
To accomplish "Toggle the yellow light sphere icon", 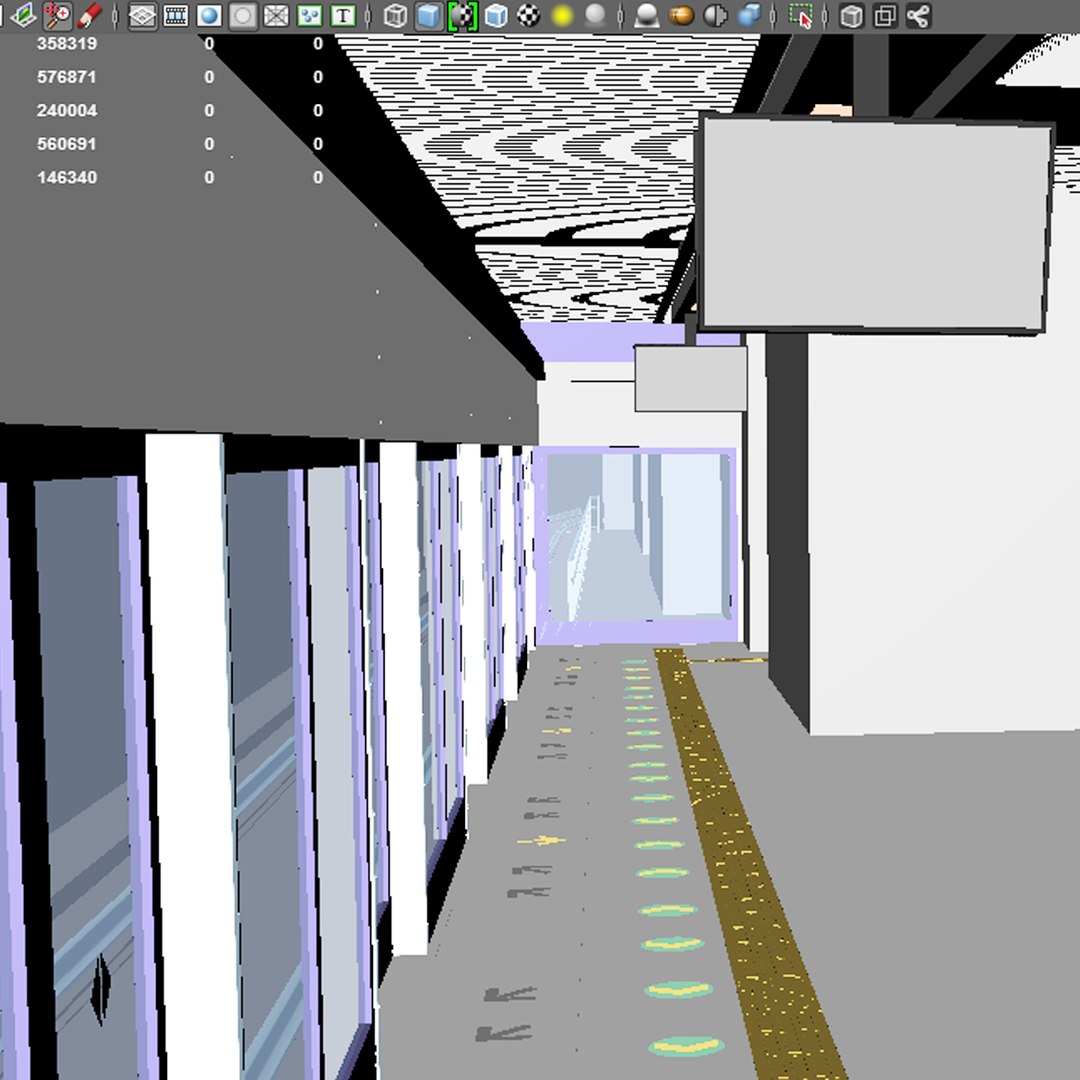I will (x=562, y=15).
